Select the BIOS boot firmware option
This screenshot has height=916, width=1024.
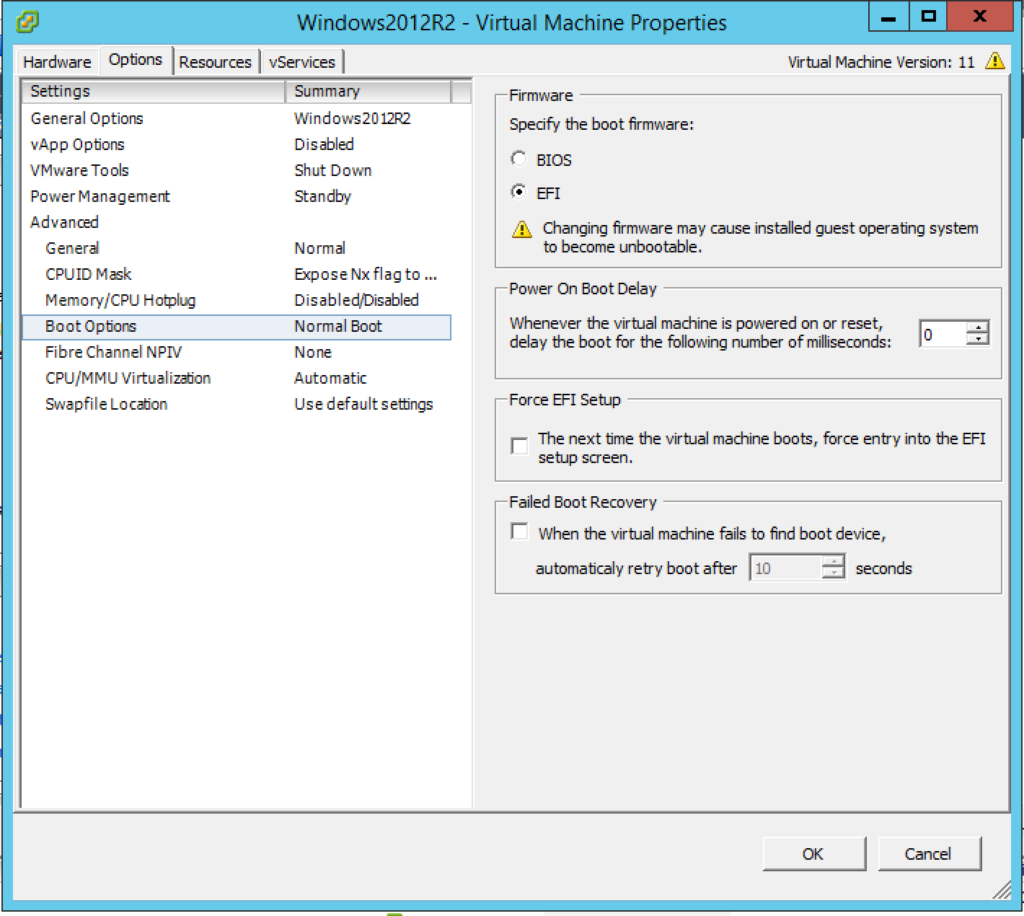click(x=518, y=158)
